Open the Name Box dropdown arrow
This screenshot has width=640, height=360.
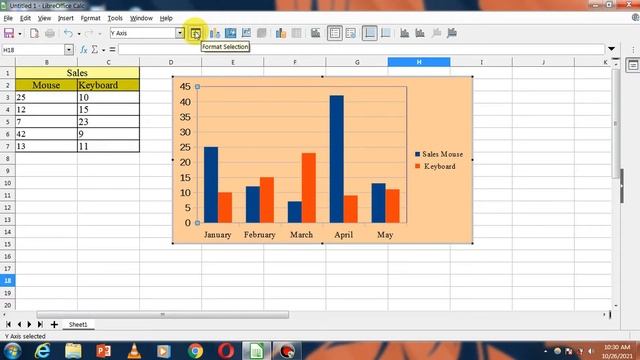(69, 50)
